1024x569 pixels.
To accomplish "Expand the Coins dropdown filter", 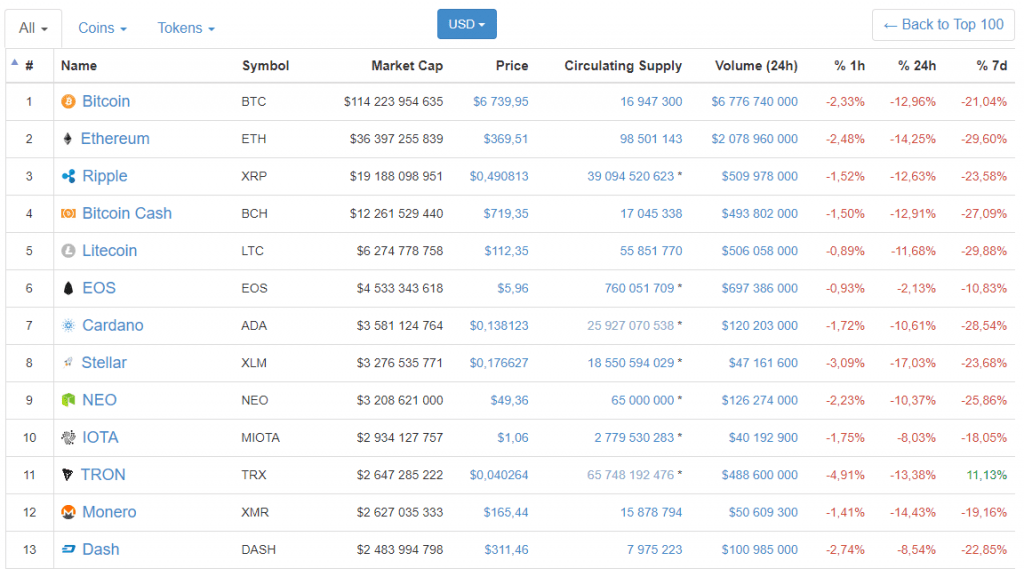I will [102, 28].
